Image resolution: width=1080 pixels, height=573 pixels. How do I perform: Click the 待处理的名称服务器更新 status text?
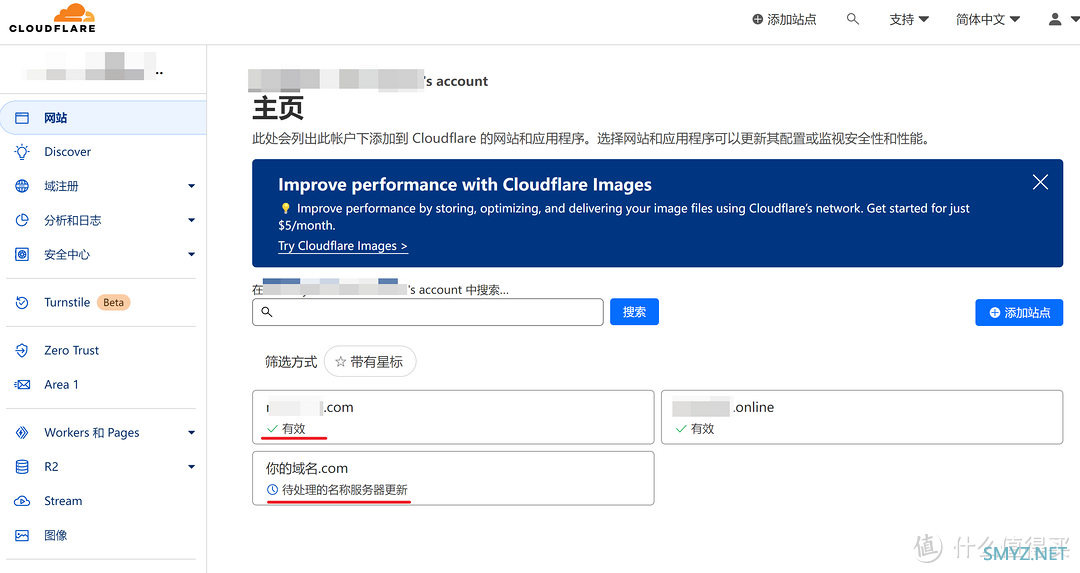[x=344, y=490]
